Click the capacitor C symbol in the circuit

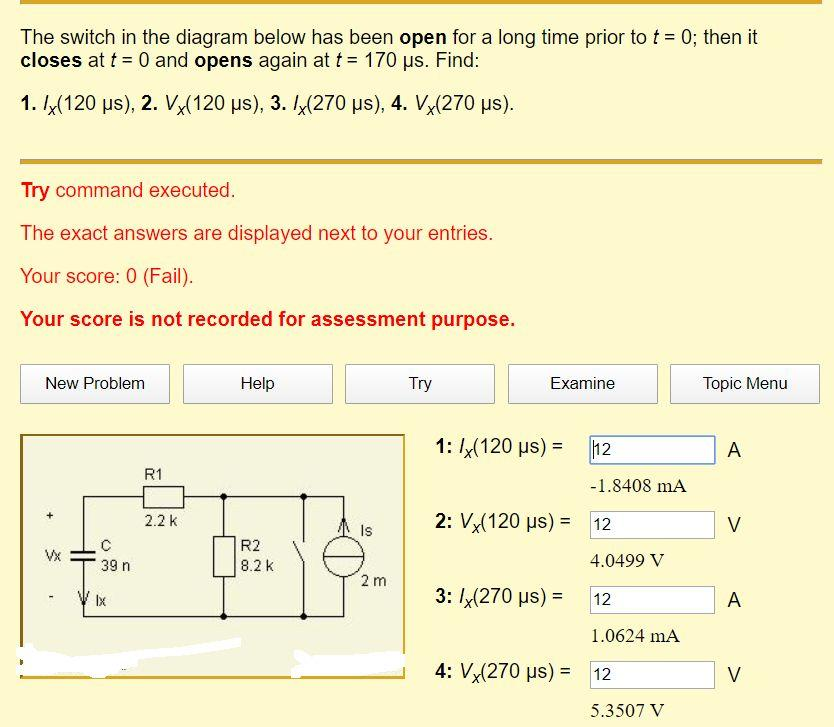84,556
